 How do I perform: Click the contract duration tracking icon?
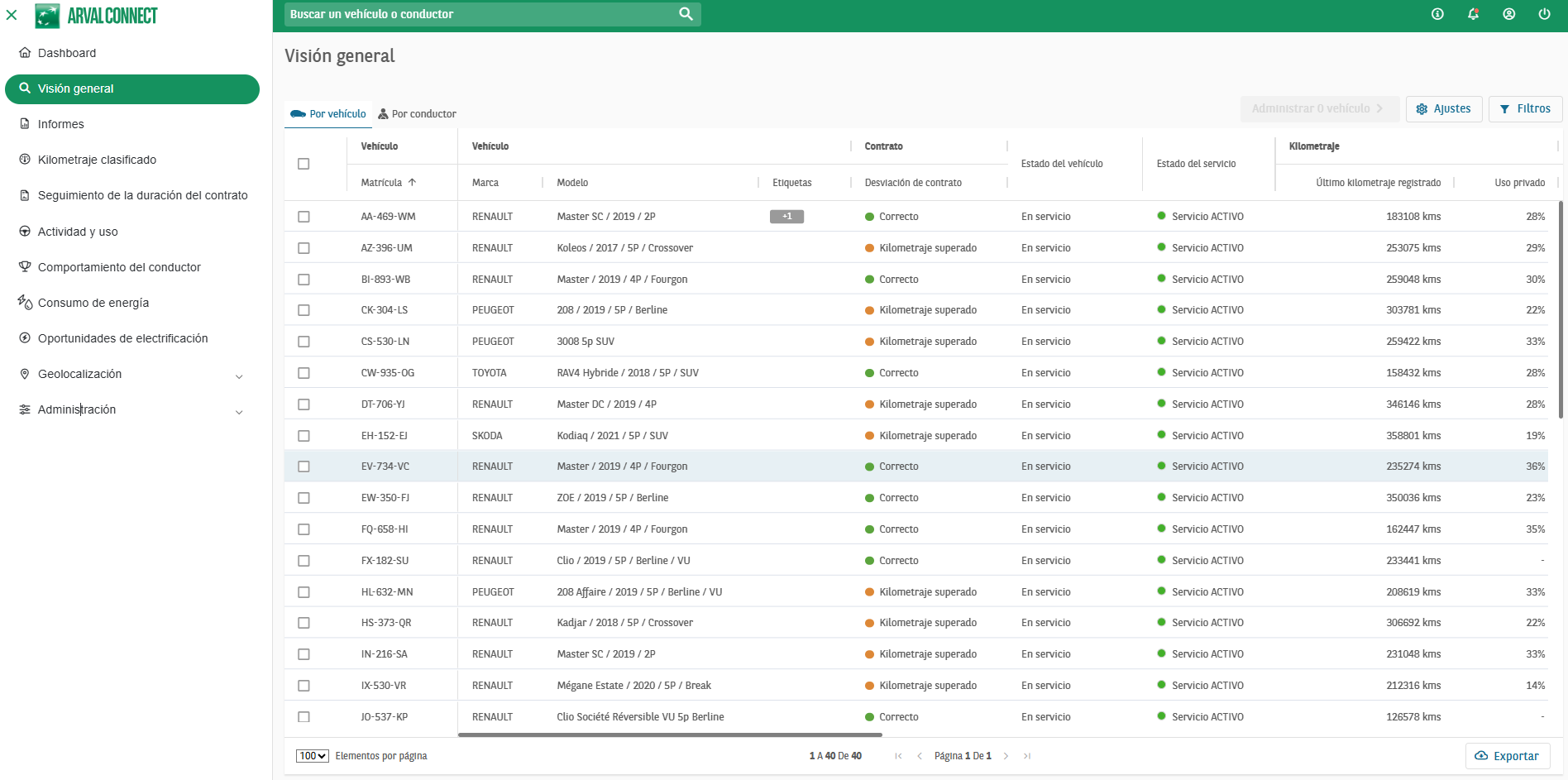(x=25, y=195)
